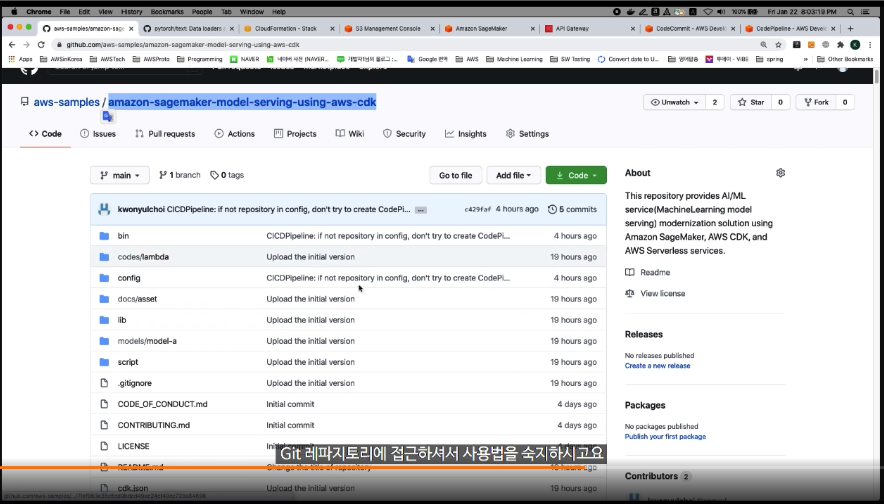Open the Pull requests tab

[165, 134]
